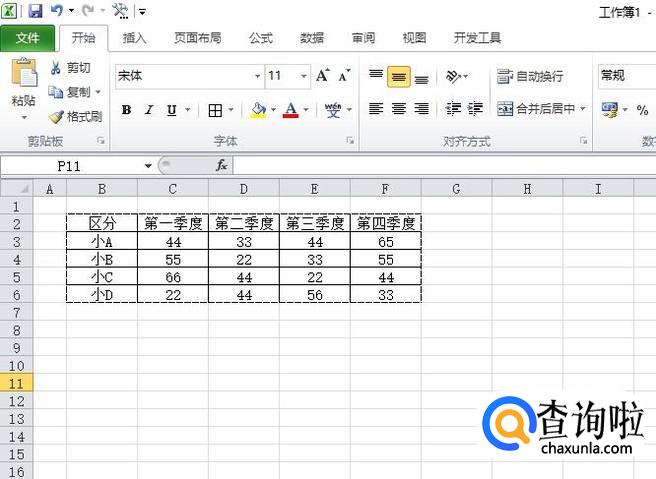Viewport: 656px width, 479px height.
Task: Toggle Bold formatting
Action: click(x=126, y=110)
